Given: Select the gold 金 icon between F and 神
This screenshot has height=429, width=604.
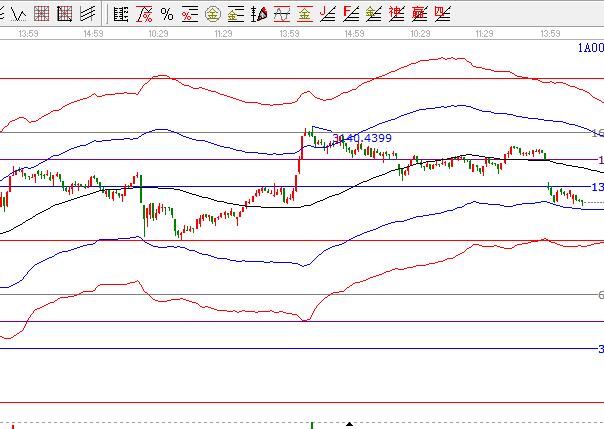Looking at the screenshot, I should (x=374, y=14).
